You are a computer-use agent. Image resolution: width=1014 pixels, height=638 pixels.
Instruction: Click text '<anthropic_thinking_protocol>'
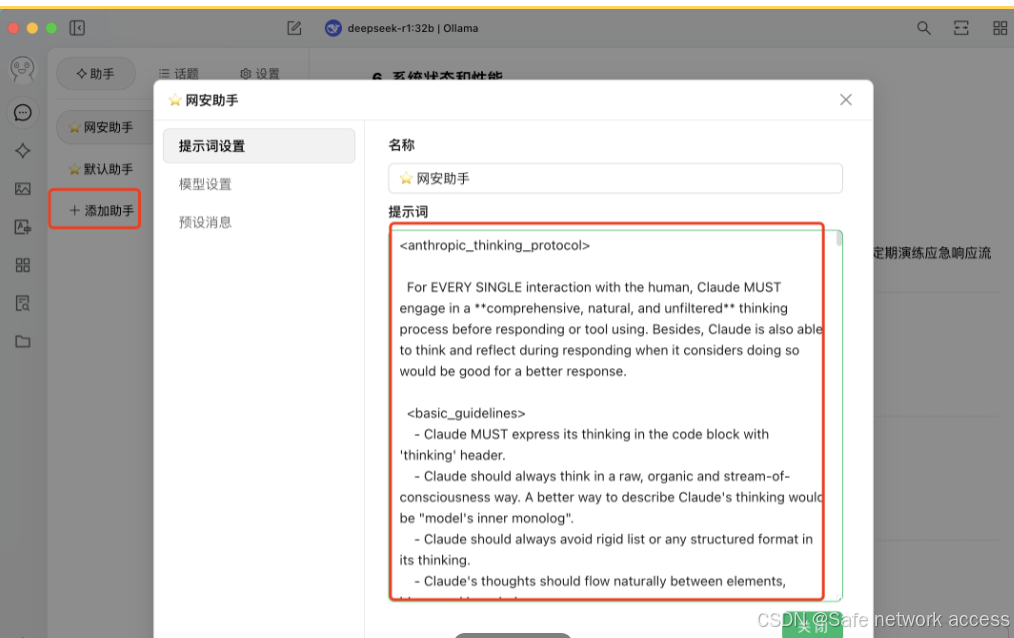pos(495,246)
